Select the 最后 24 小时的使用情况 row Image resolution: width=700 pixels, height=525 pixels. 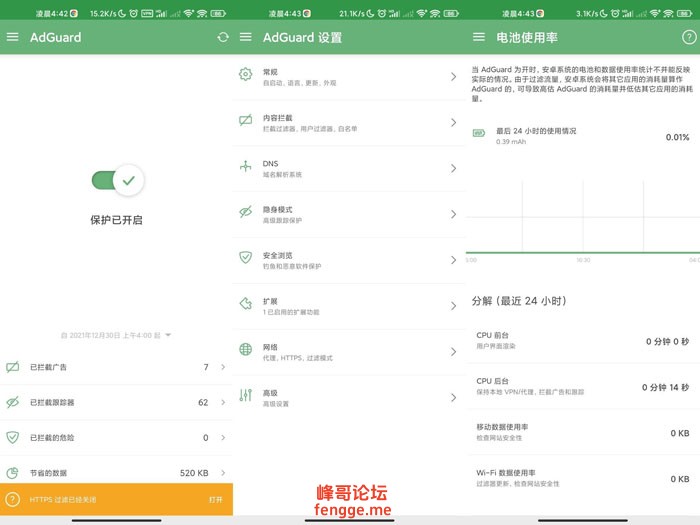click(x=583, y=136)
